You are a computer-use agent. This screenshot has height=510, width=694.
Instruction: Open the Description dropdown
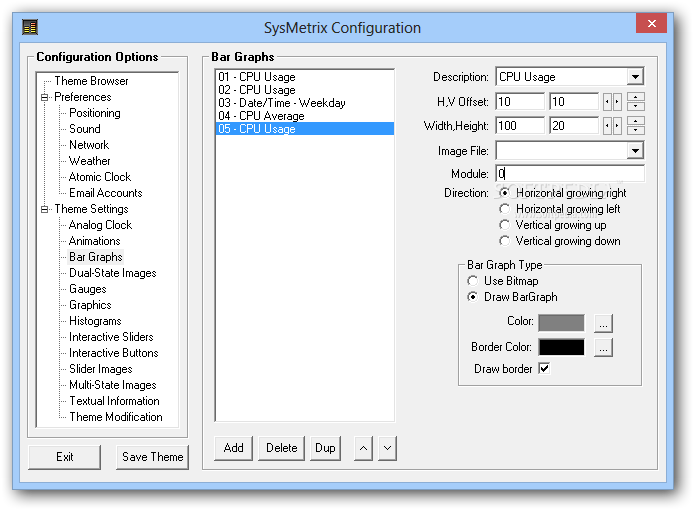coord(635,77)
